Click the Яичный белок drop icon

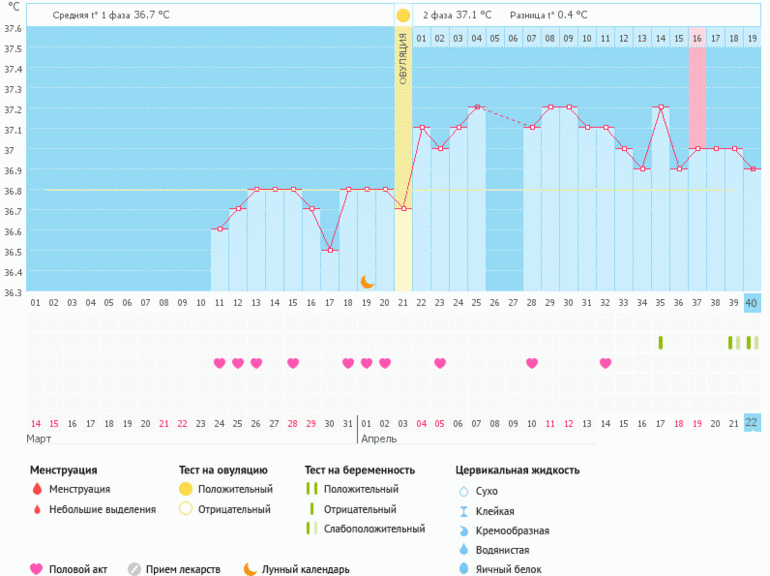coord(462,569)
